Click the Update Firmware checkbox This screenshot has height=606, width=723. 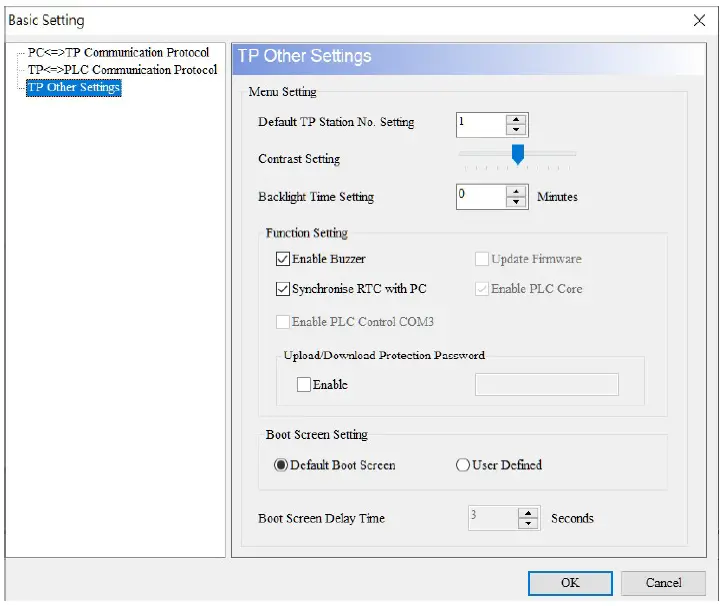coord(482,259)
